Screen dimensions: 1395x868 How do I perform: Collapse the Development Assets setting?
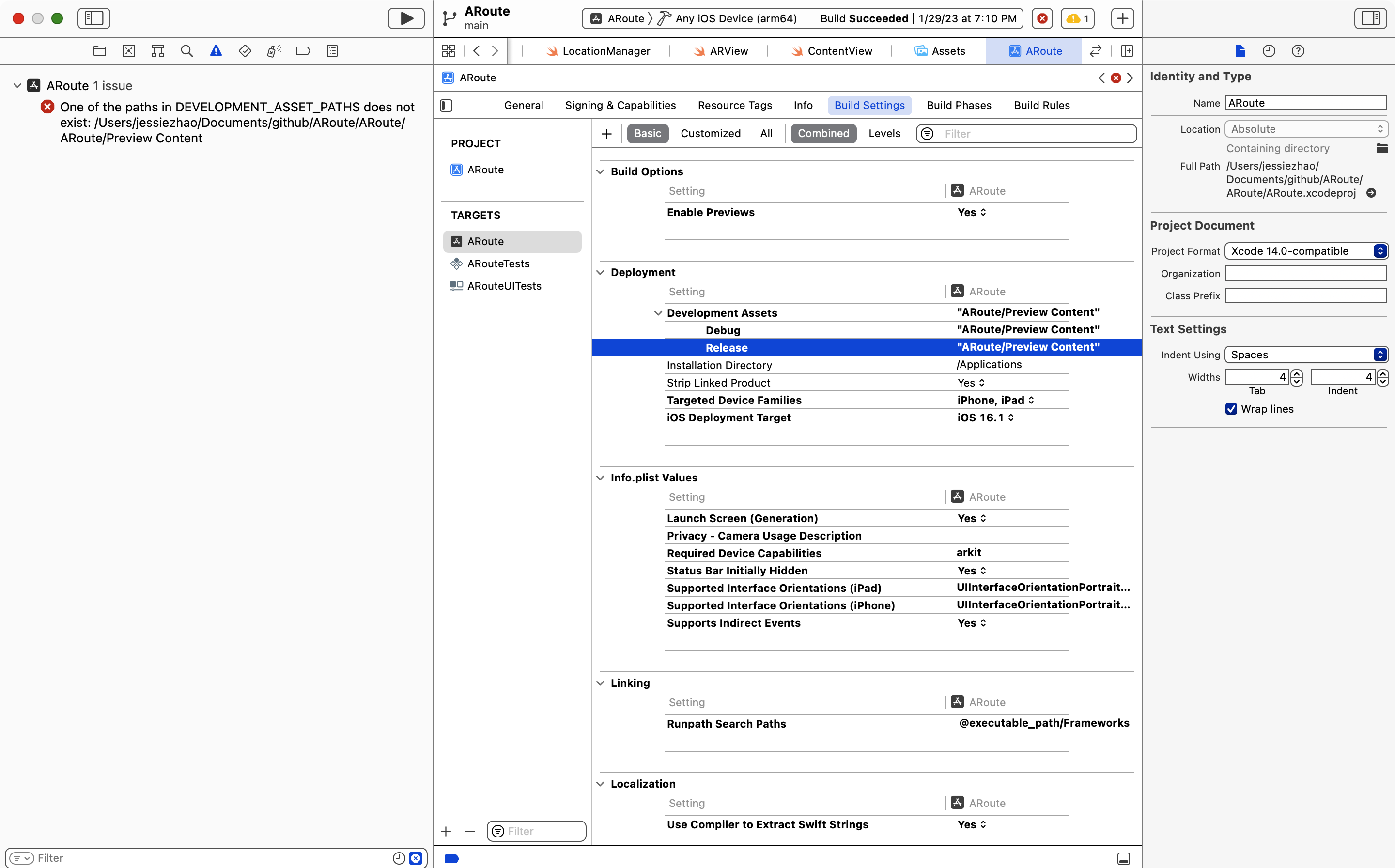(x=658, y=313)
